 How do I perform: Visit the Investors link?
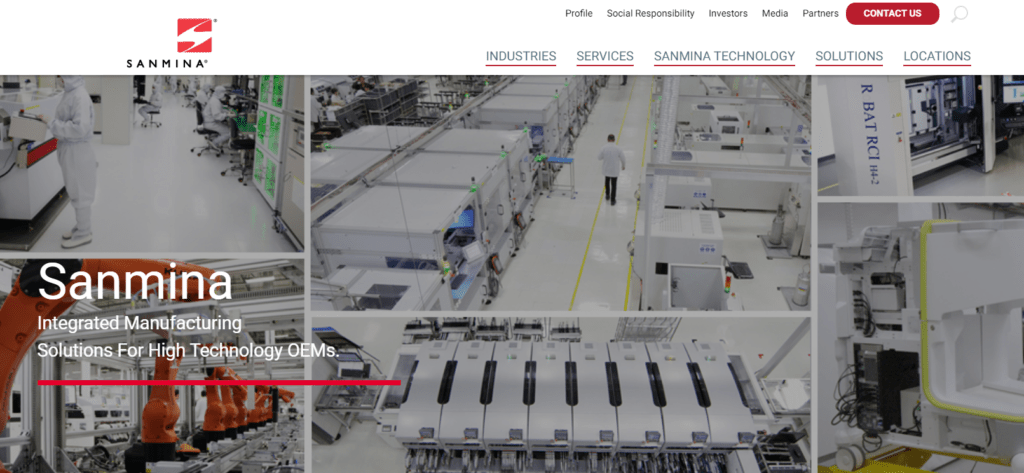pos(728,14)
